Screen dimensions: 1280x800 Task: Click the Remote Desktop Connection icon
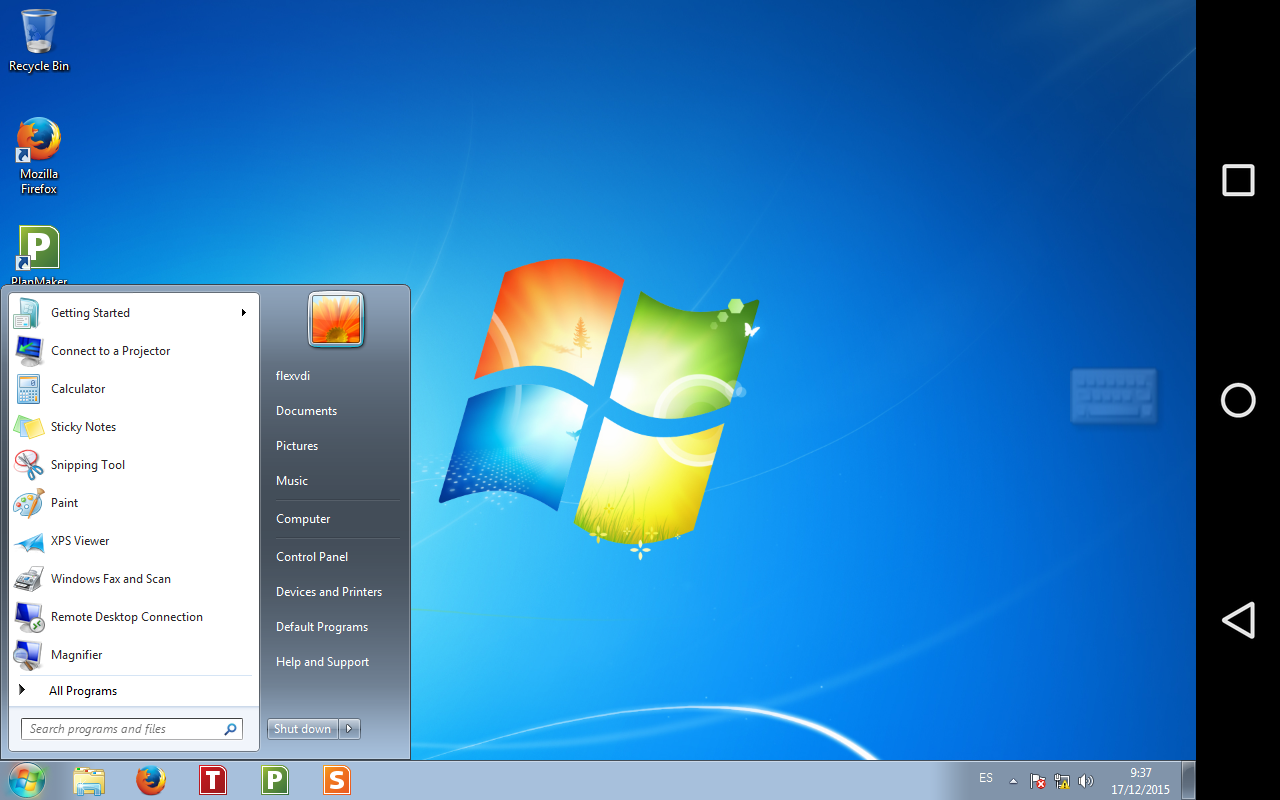(x=27, y=617)
